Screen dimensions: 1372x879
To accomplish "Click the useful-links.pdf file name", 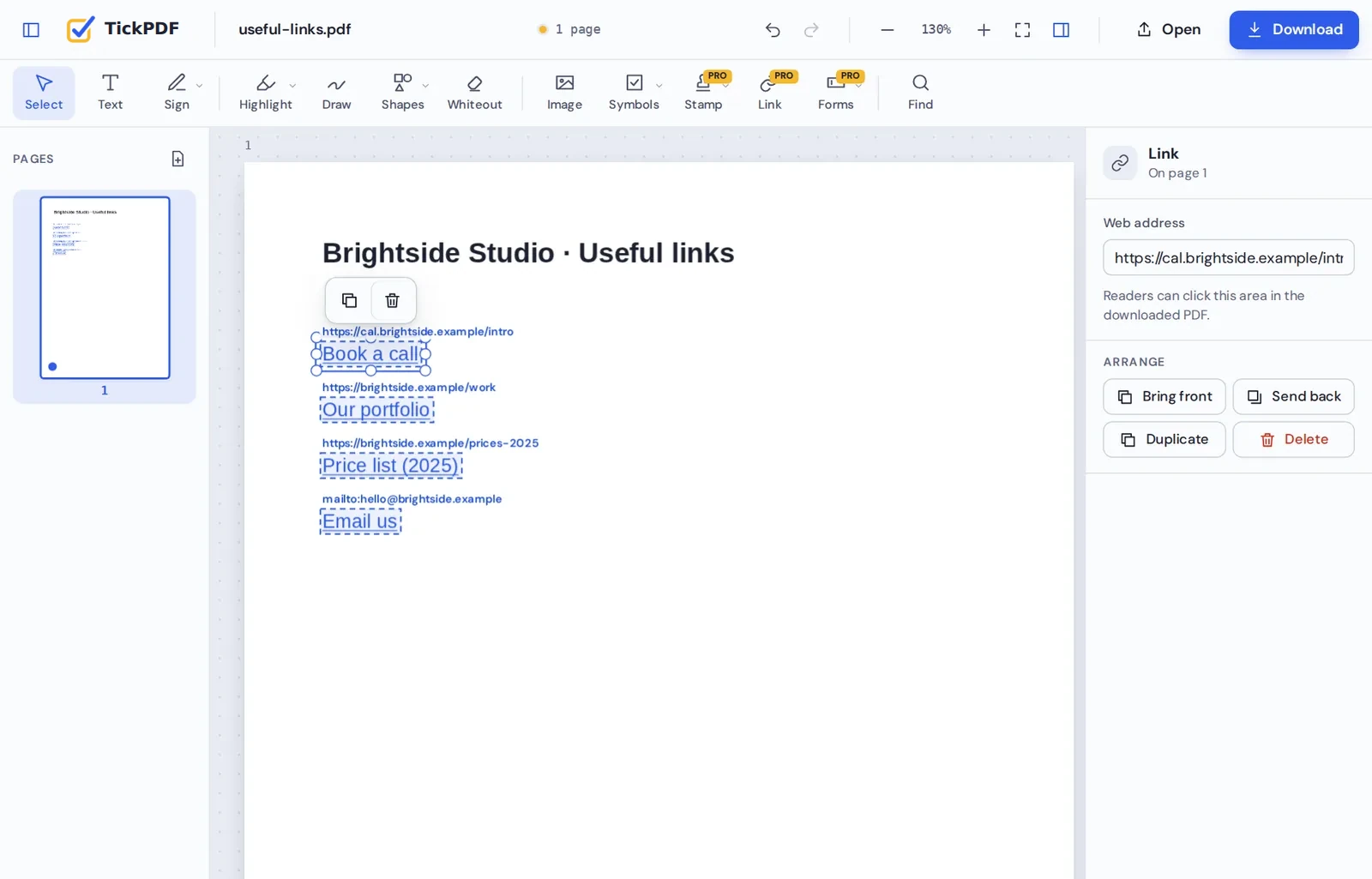I will pyautogui.click(x=295, y=29).
